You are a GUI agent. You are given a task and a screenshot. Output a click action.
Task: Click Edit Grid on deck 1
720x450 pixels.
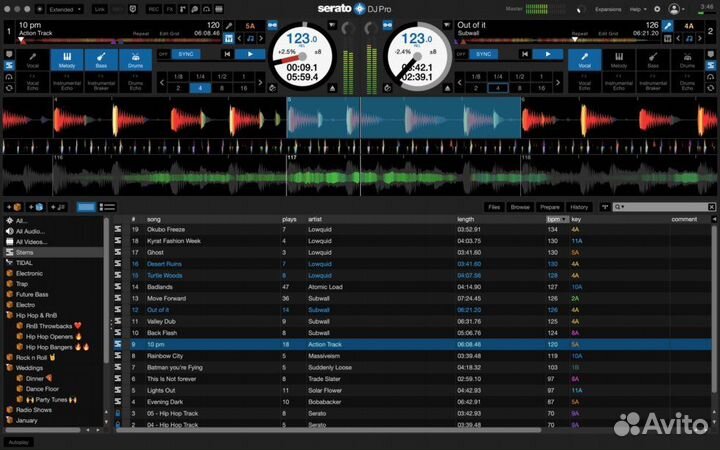point(169,34)
